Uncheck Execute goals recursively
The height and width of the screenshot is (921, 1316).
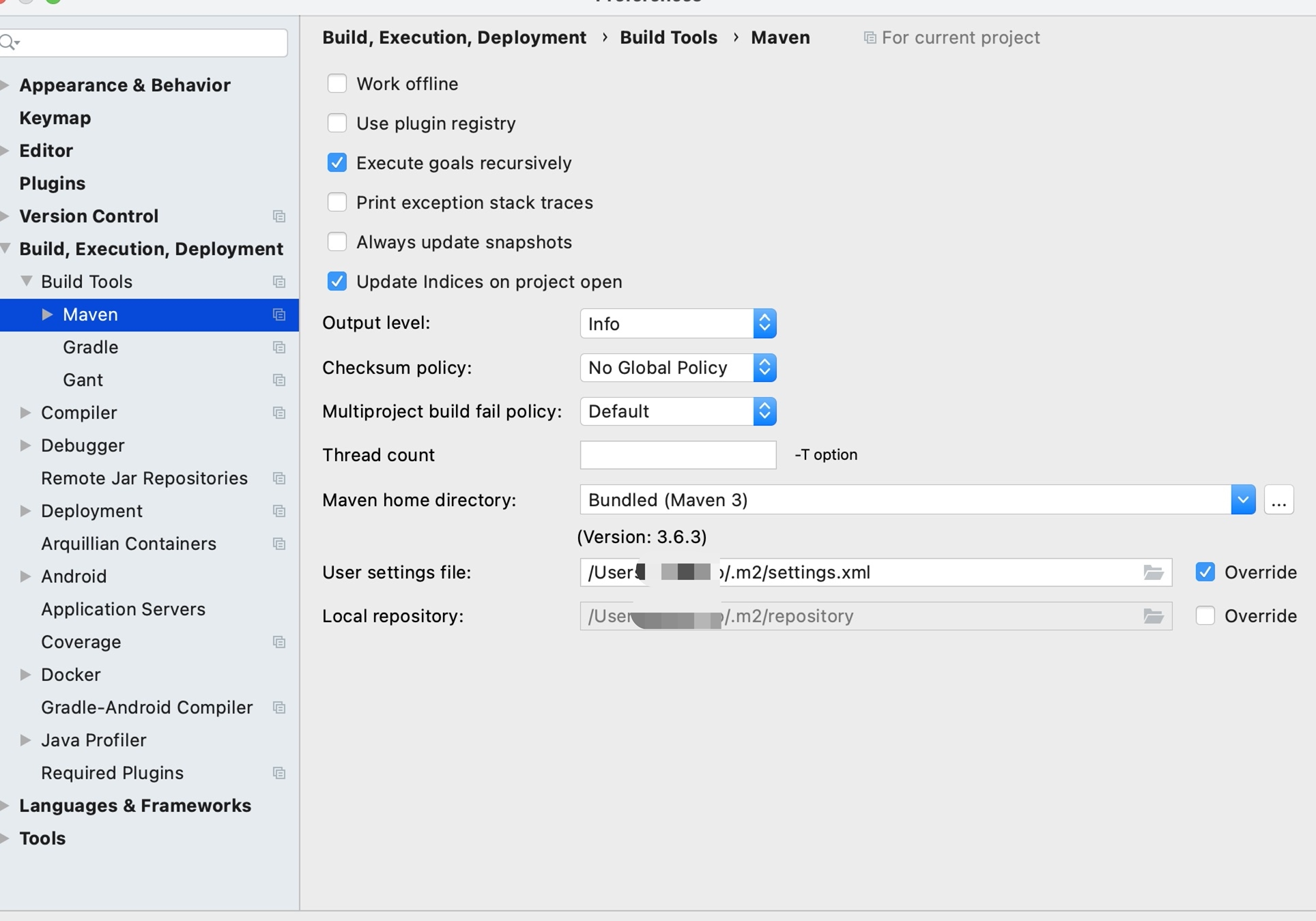pos(337,163)
